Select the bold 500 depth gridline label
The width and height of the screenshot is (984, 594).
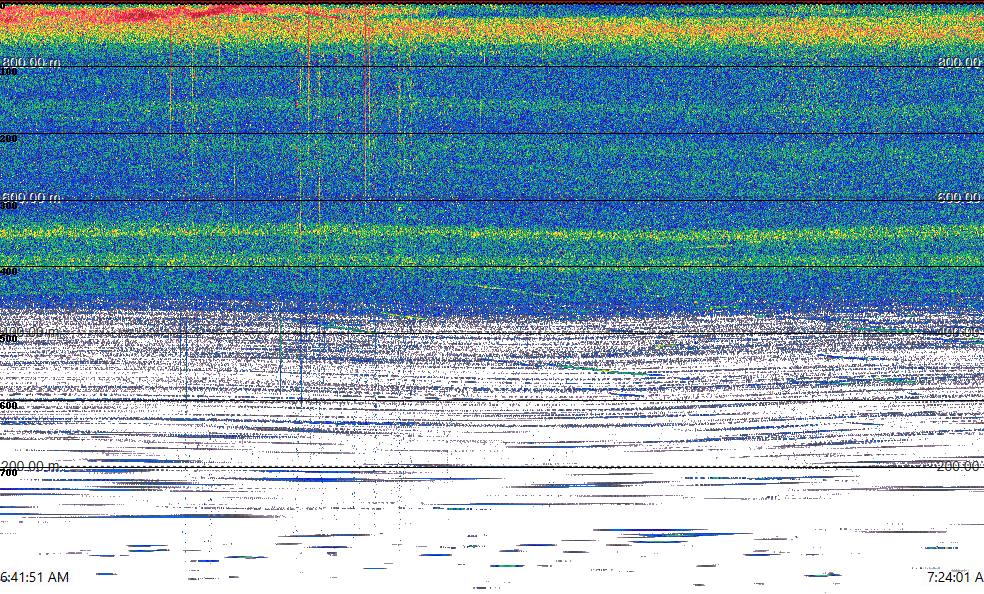pyautogui.click(x=9, y=339)
